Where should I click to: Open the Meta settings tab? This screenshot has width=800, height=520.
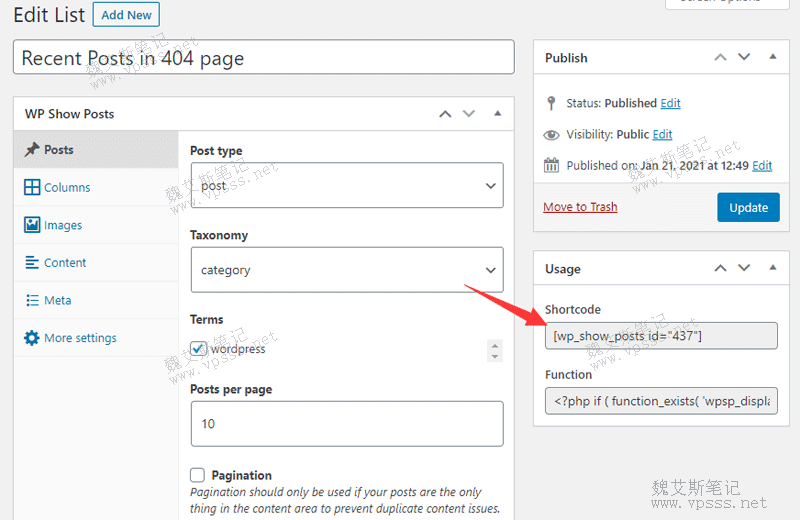[x=96, y=300]
